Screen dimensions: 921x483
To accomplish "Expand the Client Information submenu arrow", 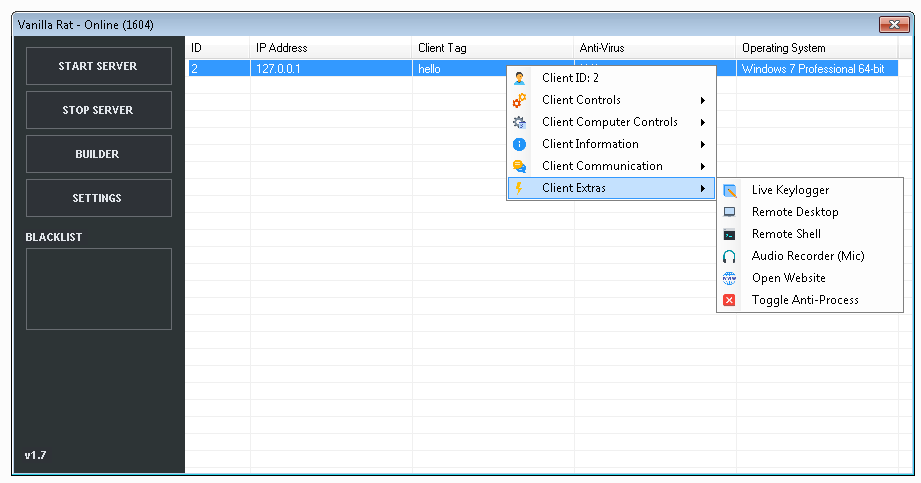I will (x=703, y=144).
